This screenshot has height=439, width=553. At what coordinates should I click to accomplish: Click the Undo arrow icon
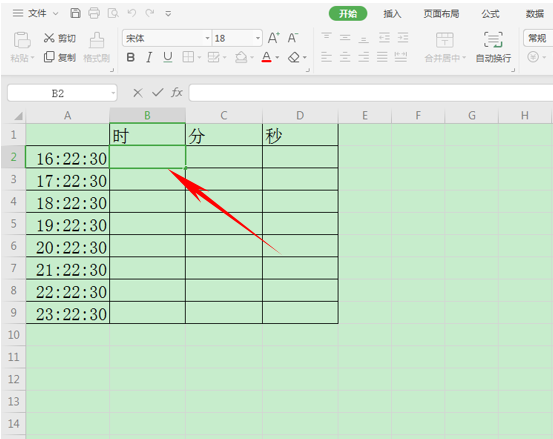pos(132,13)
